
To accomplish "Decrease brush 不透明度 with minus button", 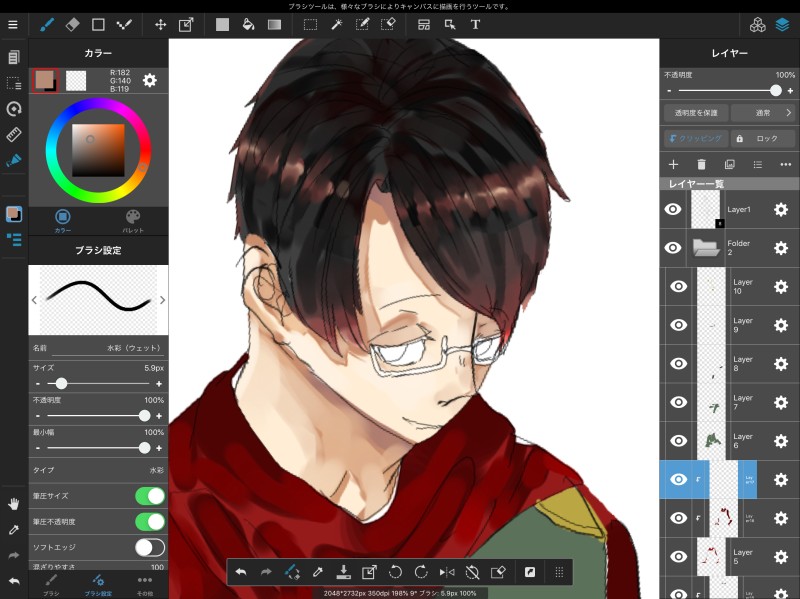I will point(38,416).
